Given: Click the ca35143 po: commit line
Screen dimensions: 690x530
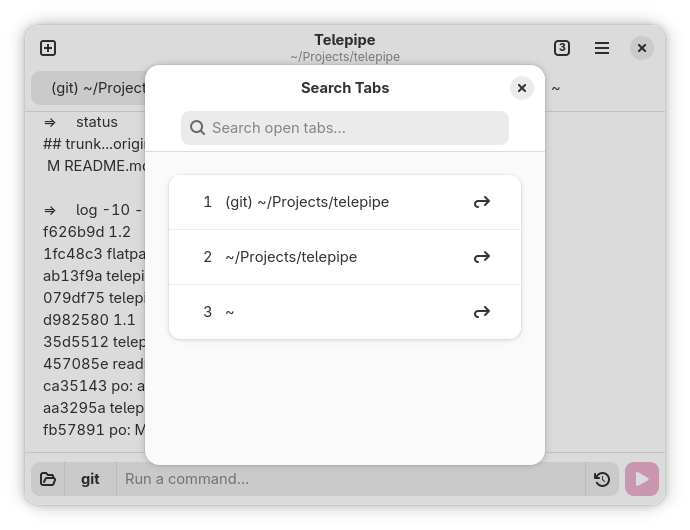Looking at the screenshot, I should pyautogui.click(x=94, y=386).
